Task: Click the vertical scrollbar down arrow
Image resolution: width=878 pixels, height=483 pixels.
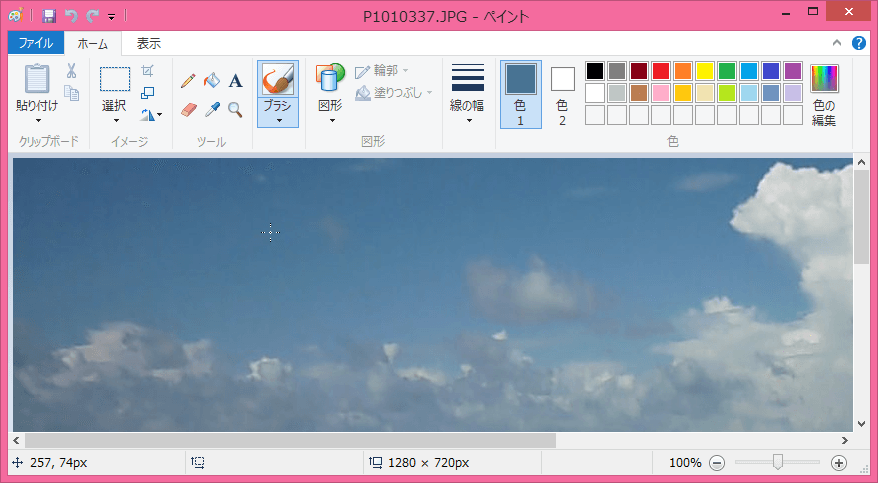Action: pyautogui.click(x=861, y=424)
